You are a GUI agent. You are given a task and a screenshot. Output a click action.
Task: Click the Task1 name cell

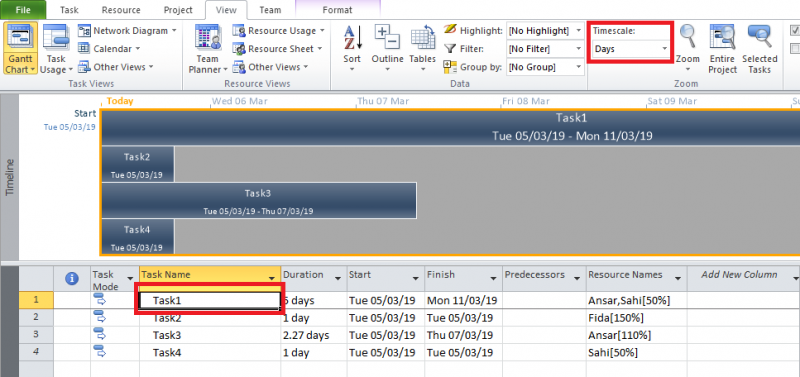click(210, 300)
